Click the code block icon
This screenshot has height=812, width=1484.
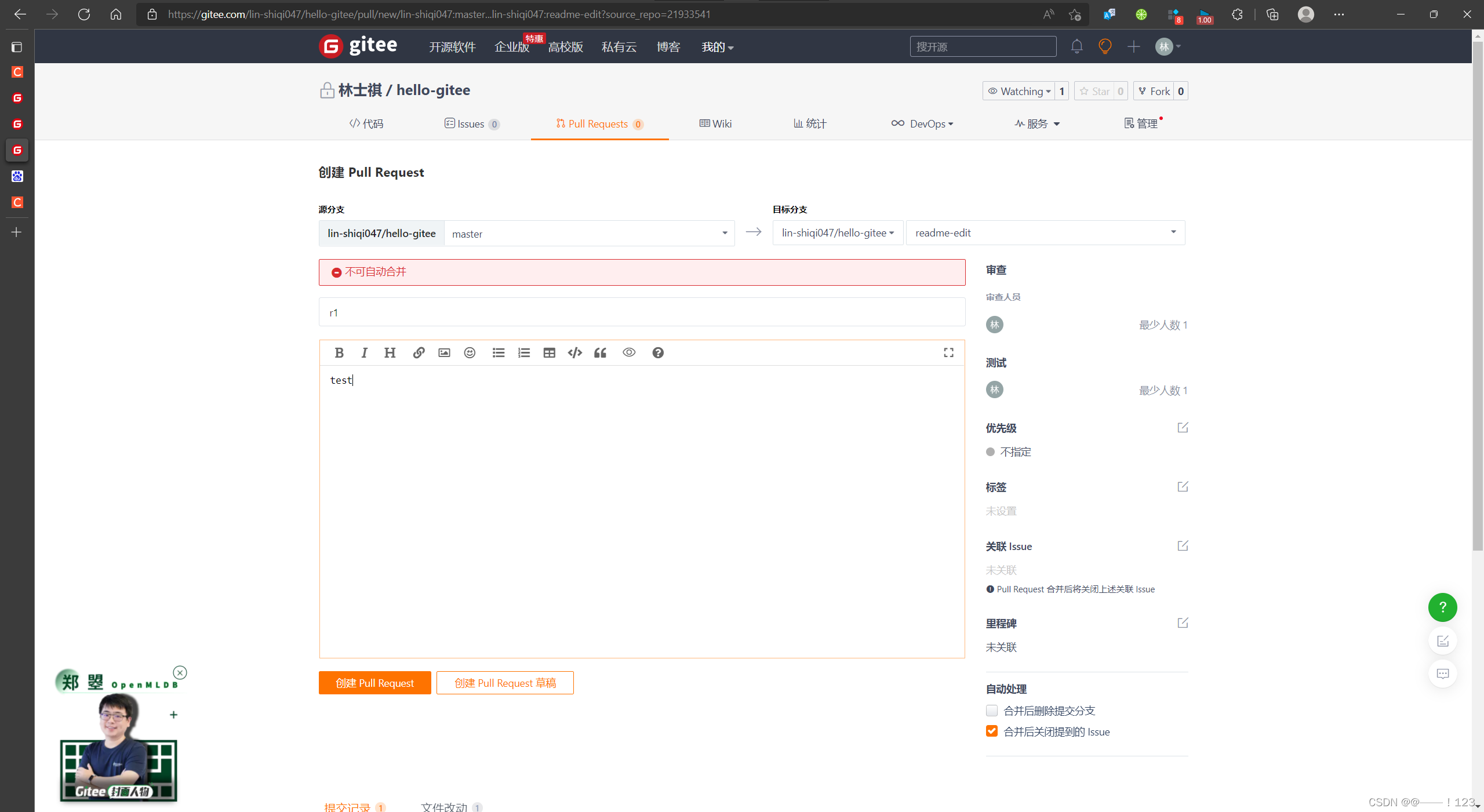click(x=574, y=352)
